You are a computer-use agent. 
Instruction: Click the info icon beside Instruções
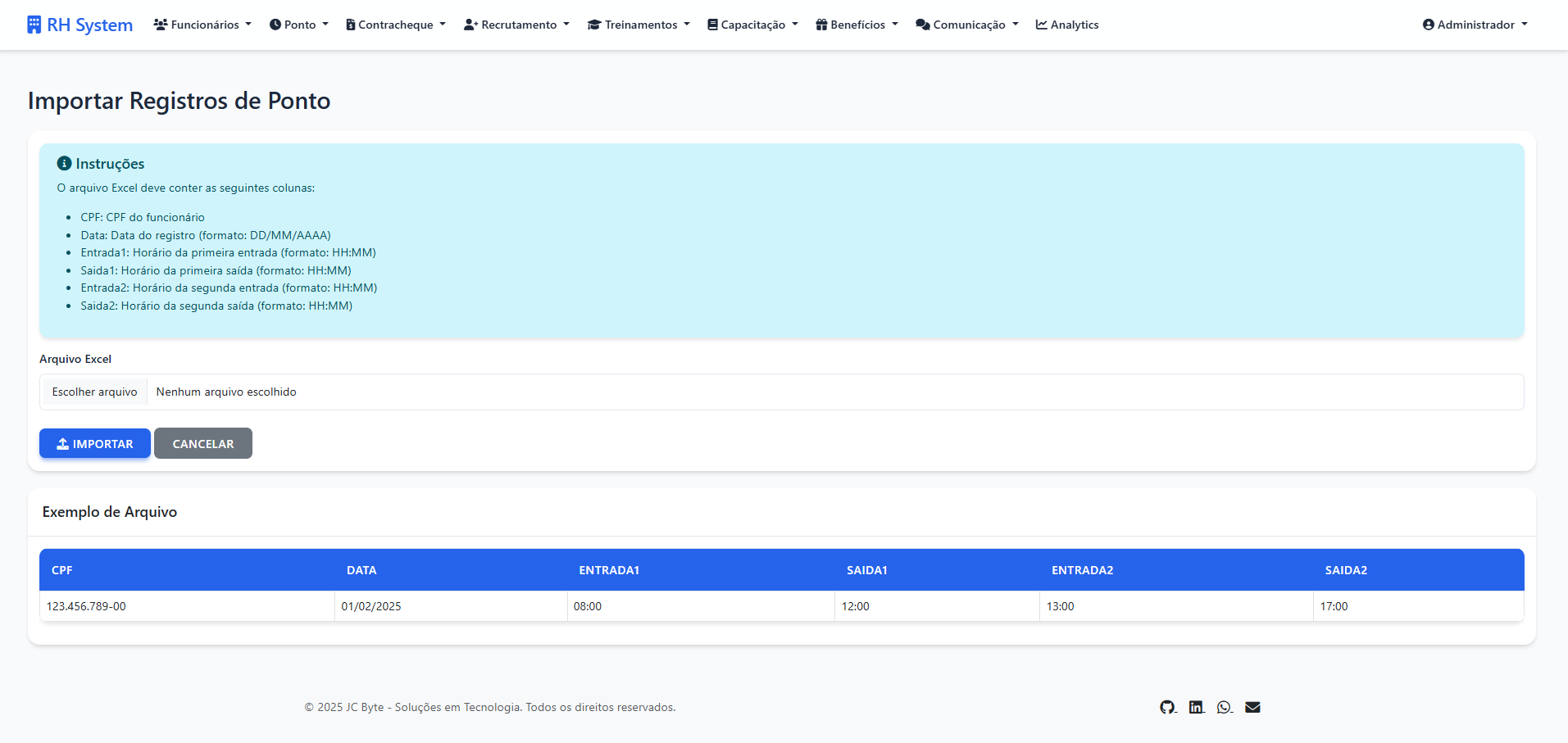(x=64, y=164)
